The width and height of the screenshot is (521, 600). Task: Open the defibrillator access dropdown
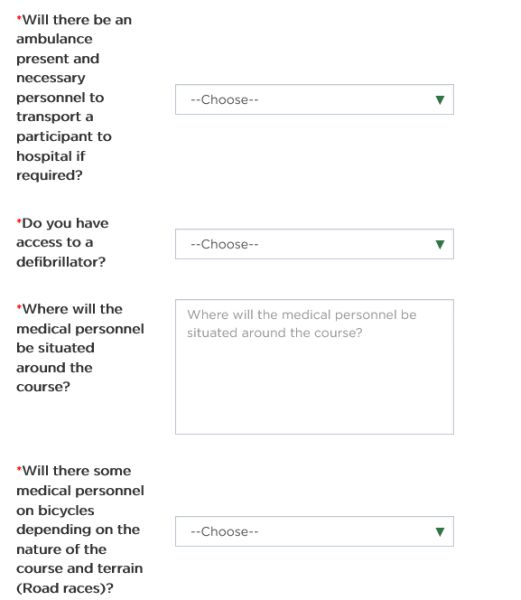314,244
